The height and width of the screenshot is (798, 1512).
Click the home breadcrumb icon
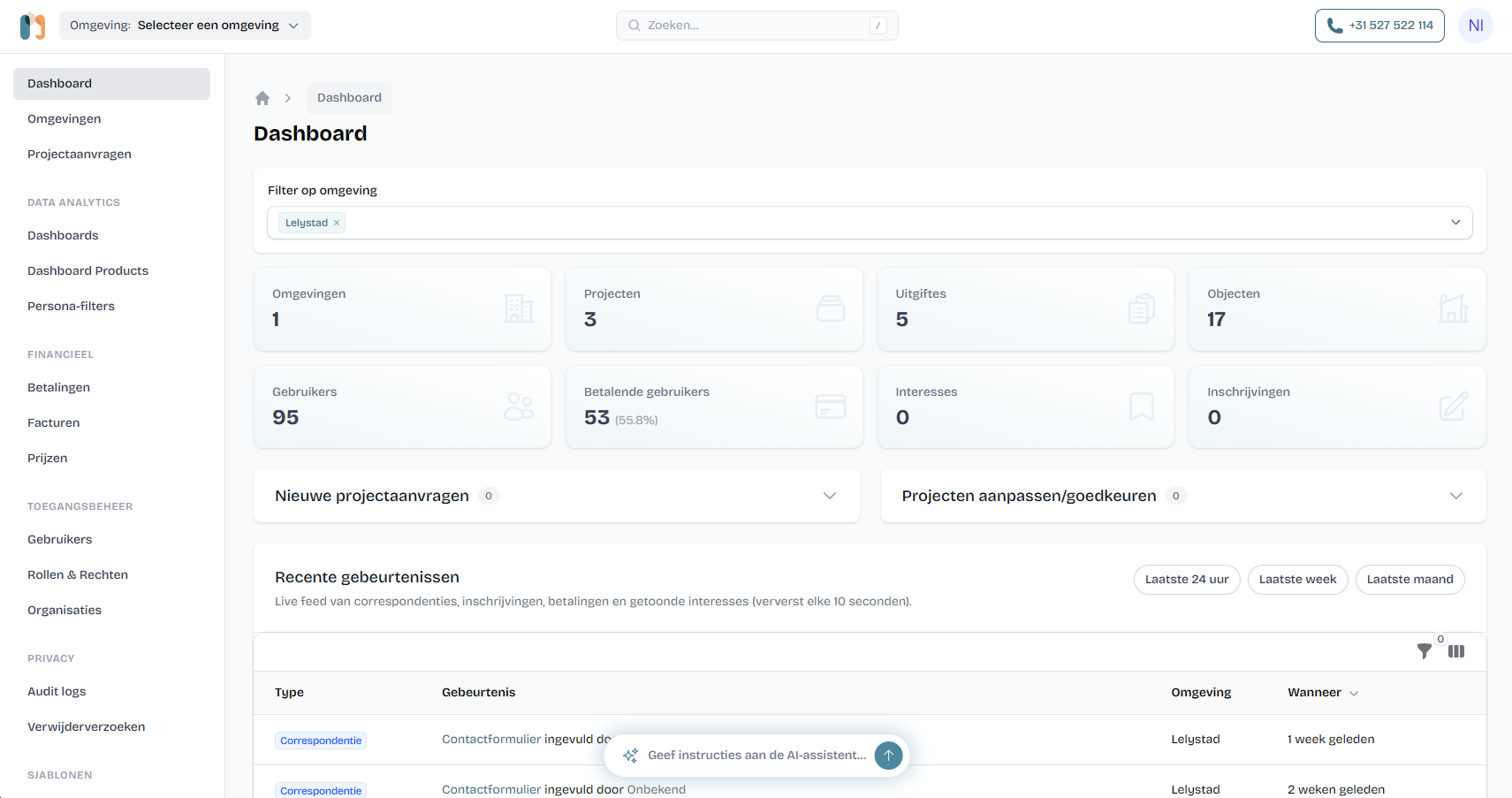click(x=262, y=98)
